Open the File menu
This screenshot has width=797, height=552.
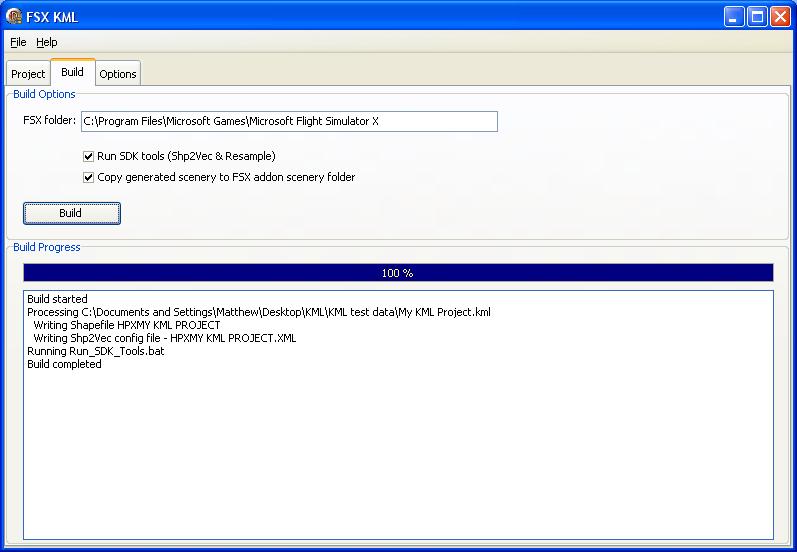pyautogui.click(x=18, y=42)
